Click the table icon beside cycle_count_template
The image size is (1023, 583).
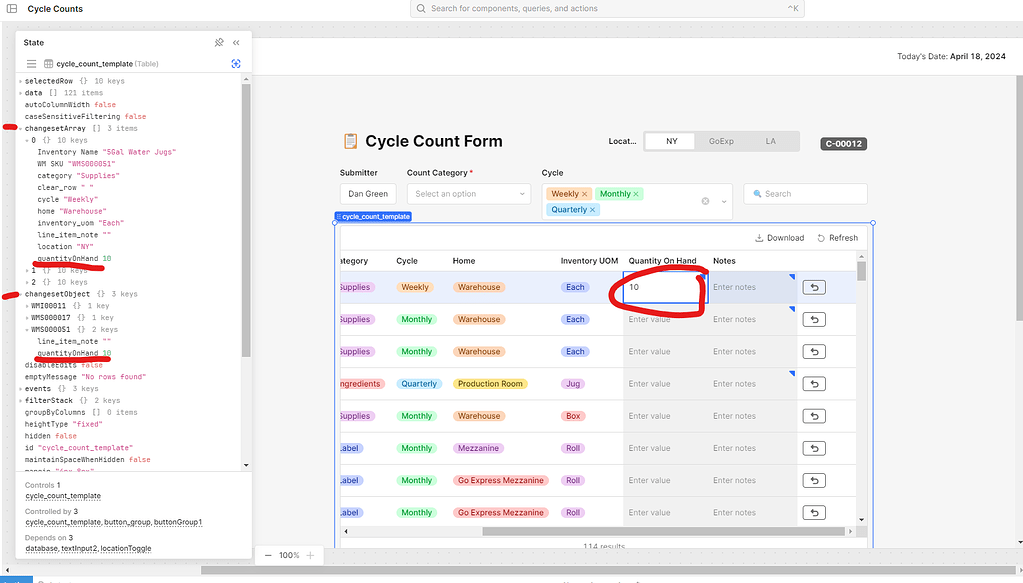[48, 64]
